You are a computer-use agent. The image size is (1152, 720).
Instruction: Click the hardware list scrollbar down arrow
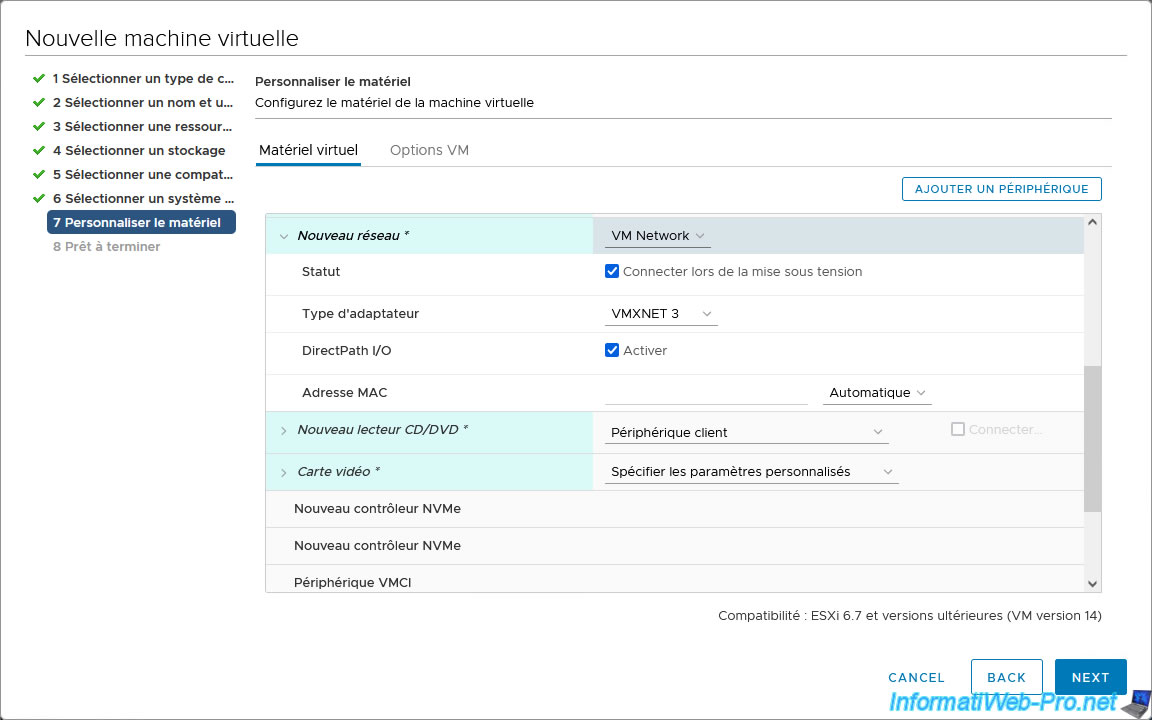tap(1092, 583)
